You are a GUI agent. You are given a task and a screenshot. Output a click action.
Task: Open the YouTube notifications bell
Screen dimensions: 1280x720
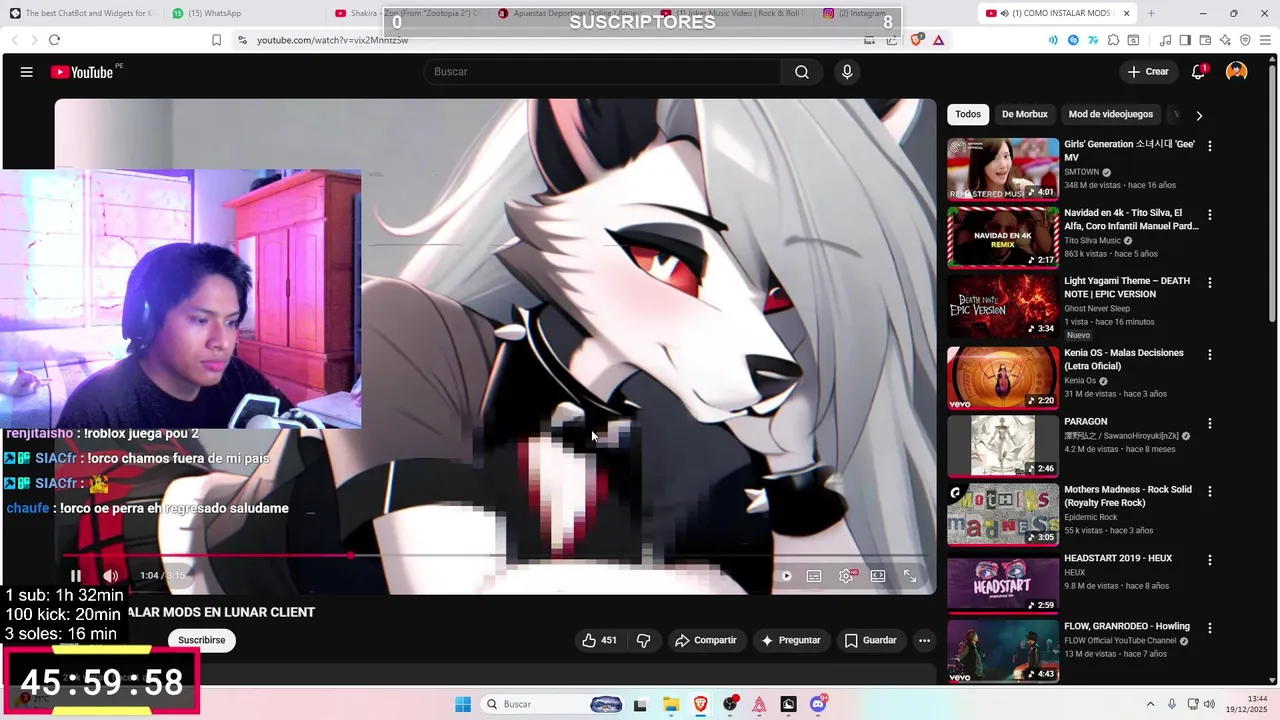click(1198, 72)
